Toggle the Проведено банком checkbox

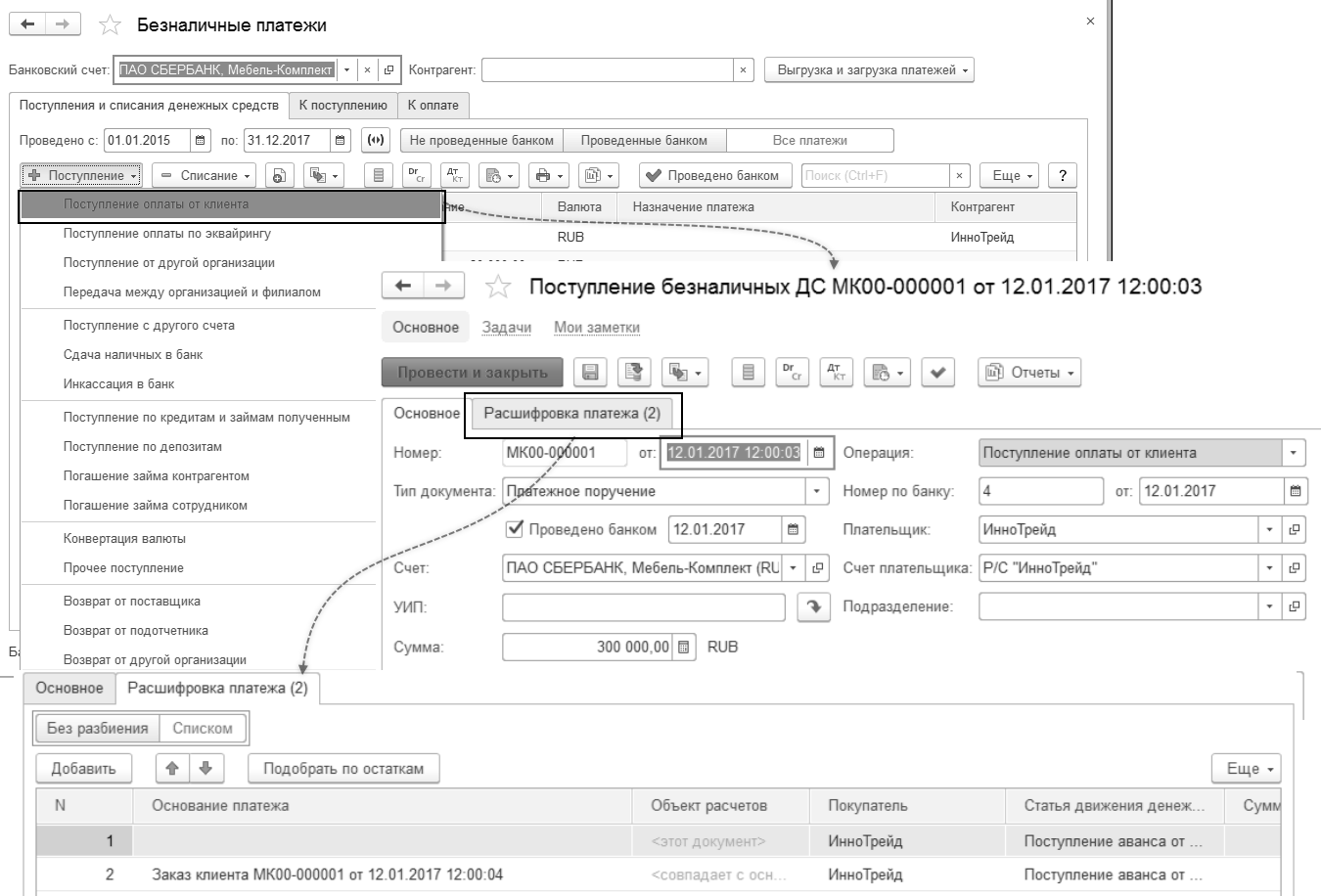click(514, 529)
